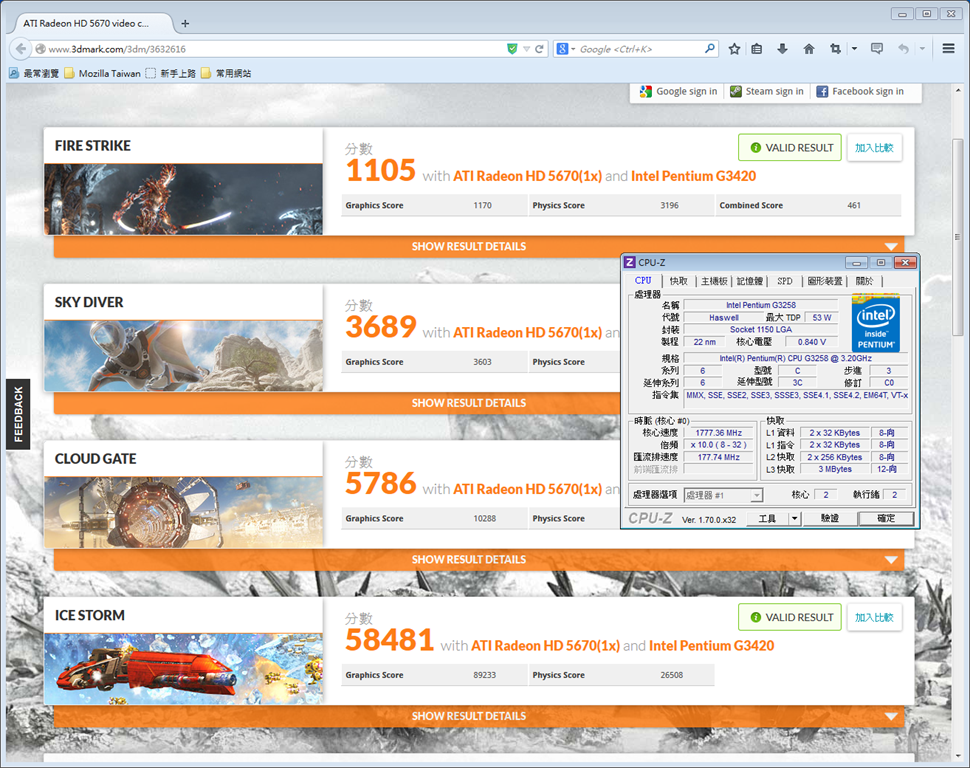
Task: Click the reload page icon
Action: (539, 49)
